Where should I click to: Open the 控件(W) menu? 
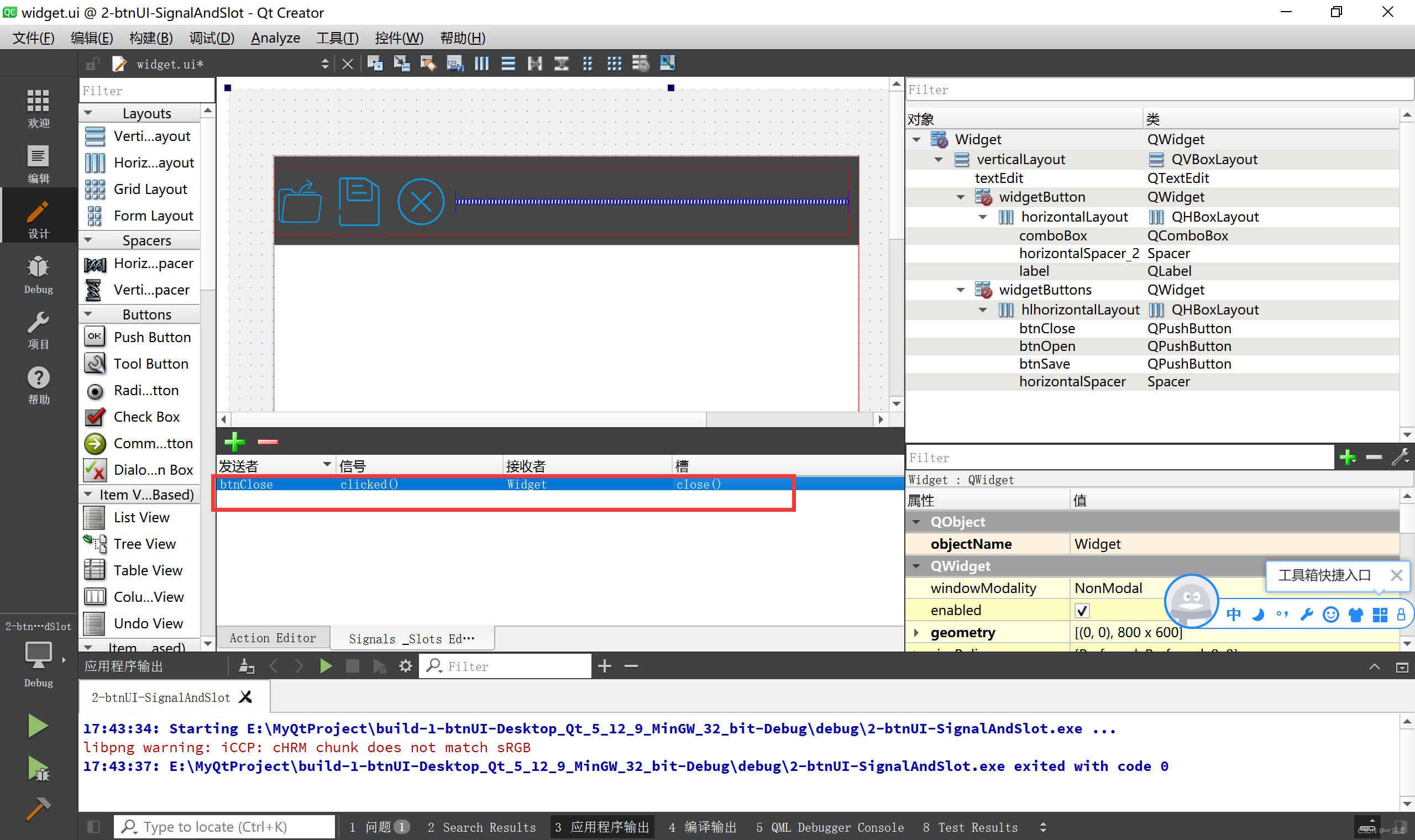[x=399, y=38]
